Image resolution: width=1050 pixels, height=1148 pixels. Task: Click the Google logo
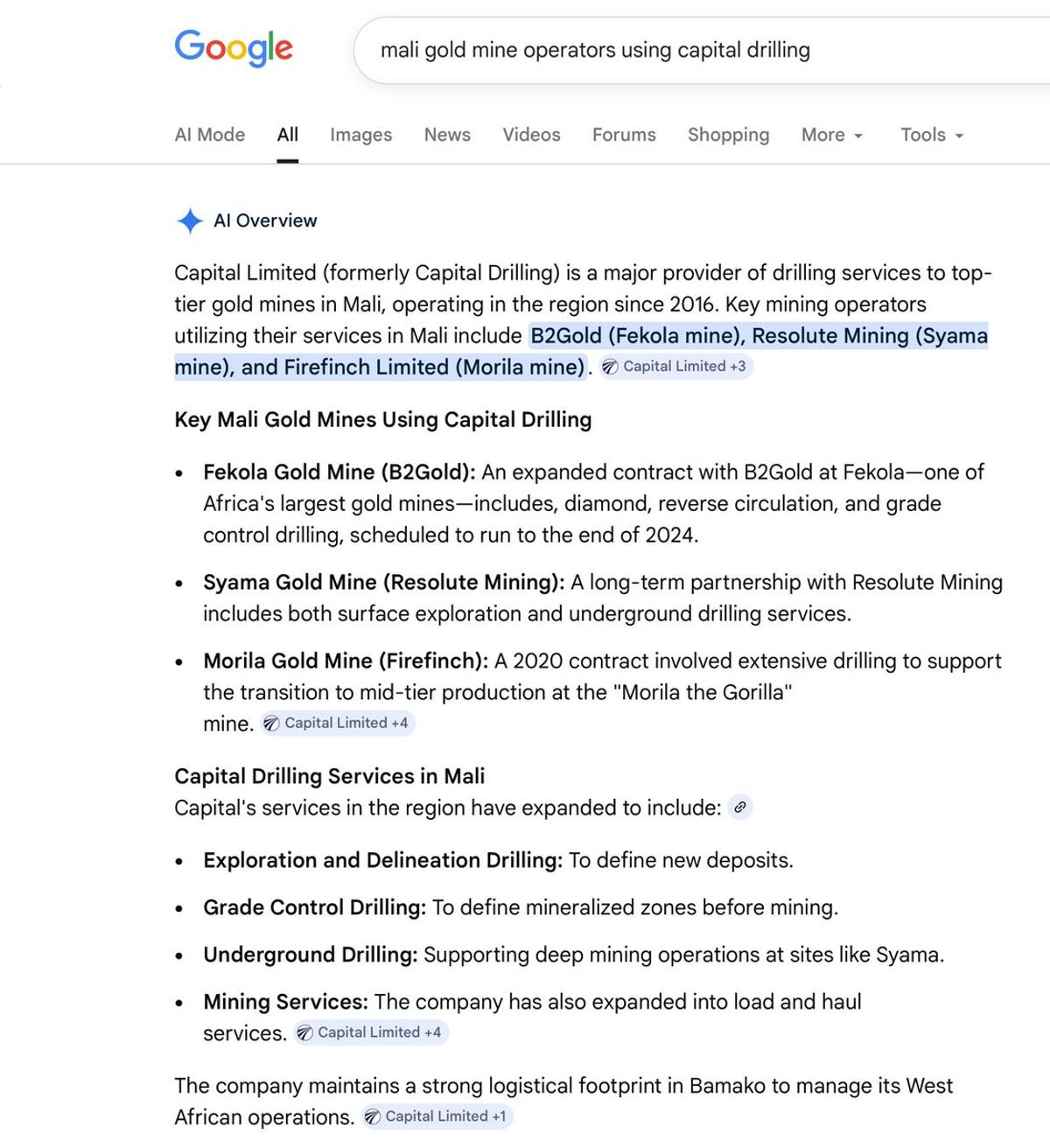point(234,48)
